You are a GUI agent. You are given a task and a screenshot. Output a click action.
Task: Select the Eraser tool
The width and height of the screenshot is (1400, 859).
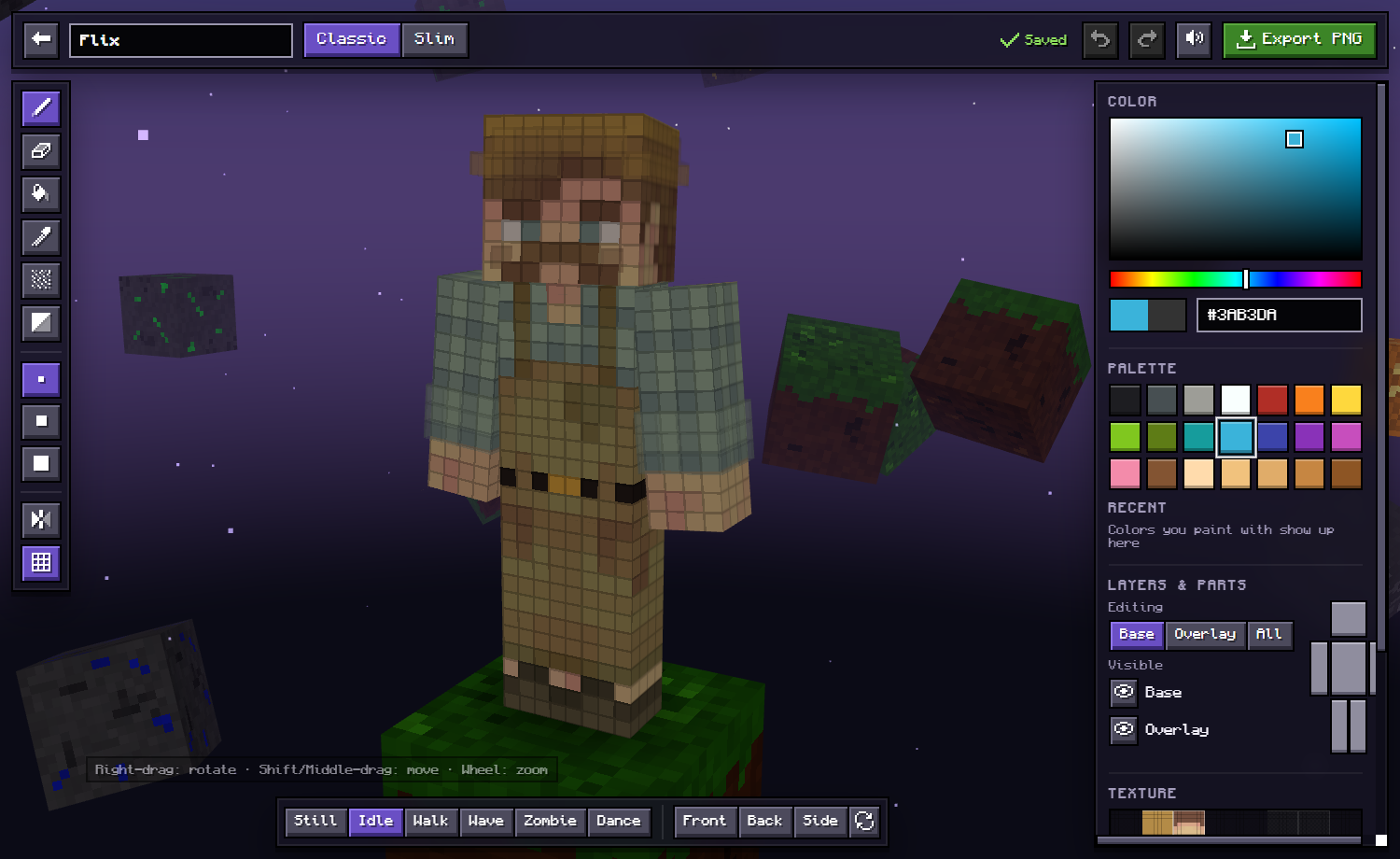click(41, 151)
